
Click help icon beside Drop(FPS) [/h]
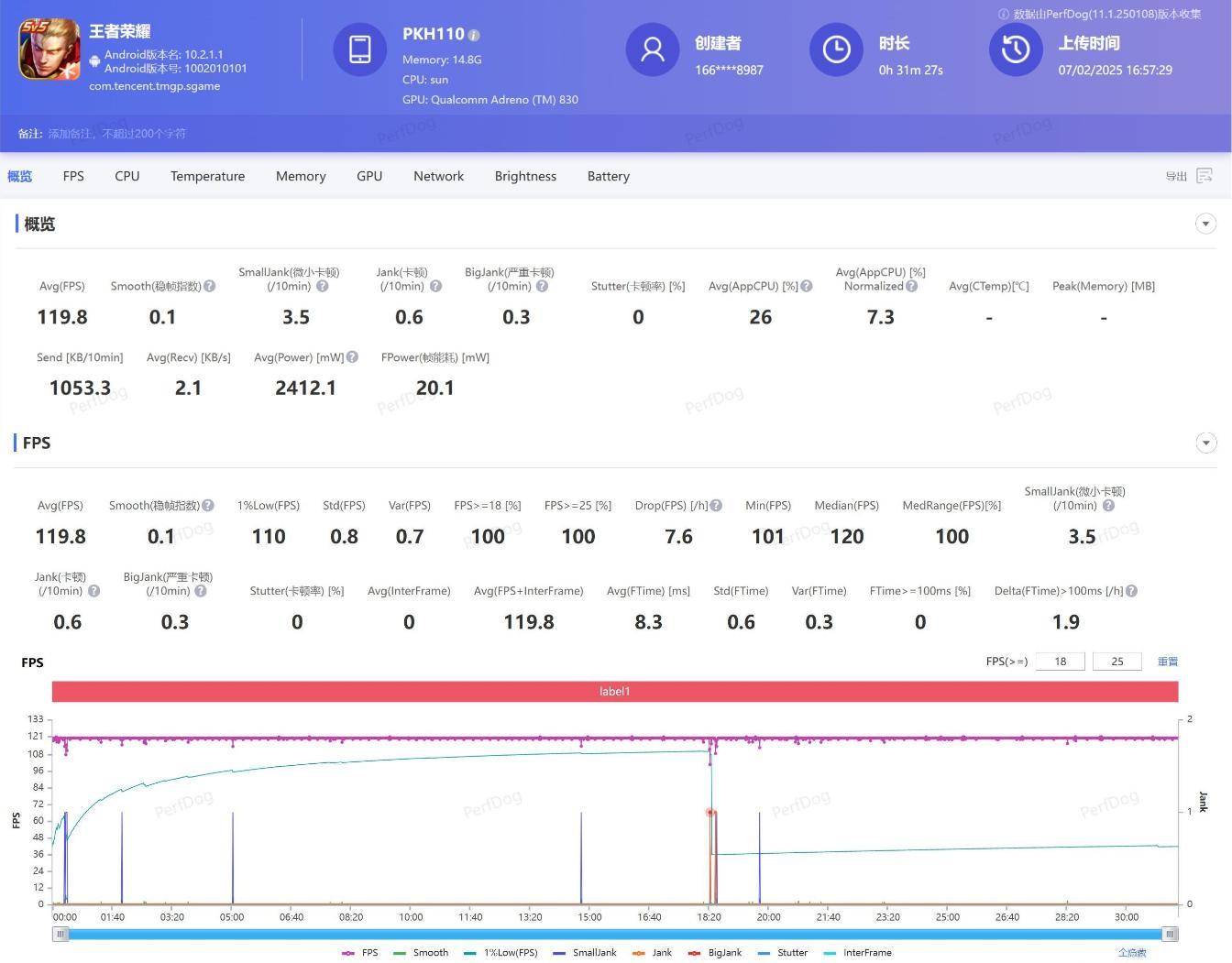pyautogui.click(x=716, y=506)
